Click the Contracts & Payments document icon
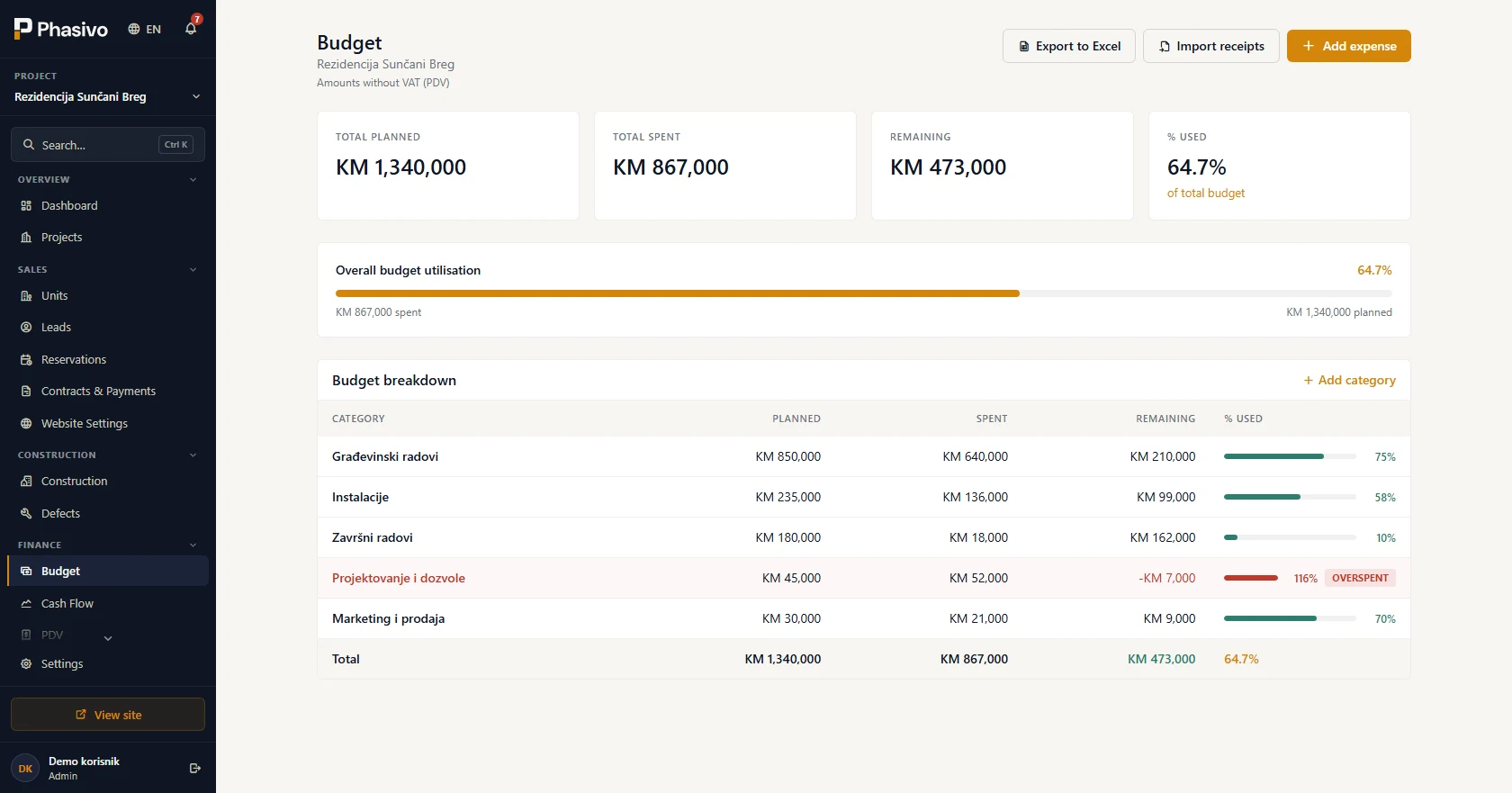 tap(26, 392)
